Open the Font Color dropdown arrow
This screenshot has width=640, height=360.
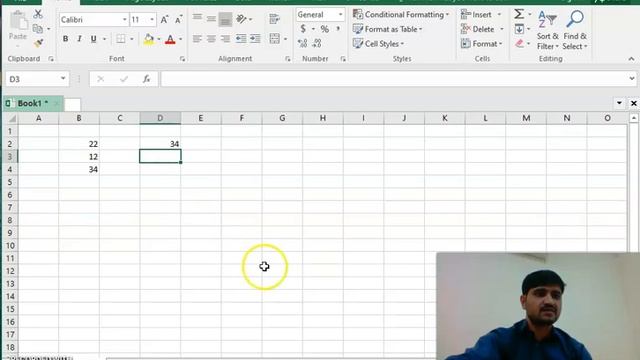180,39
